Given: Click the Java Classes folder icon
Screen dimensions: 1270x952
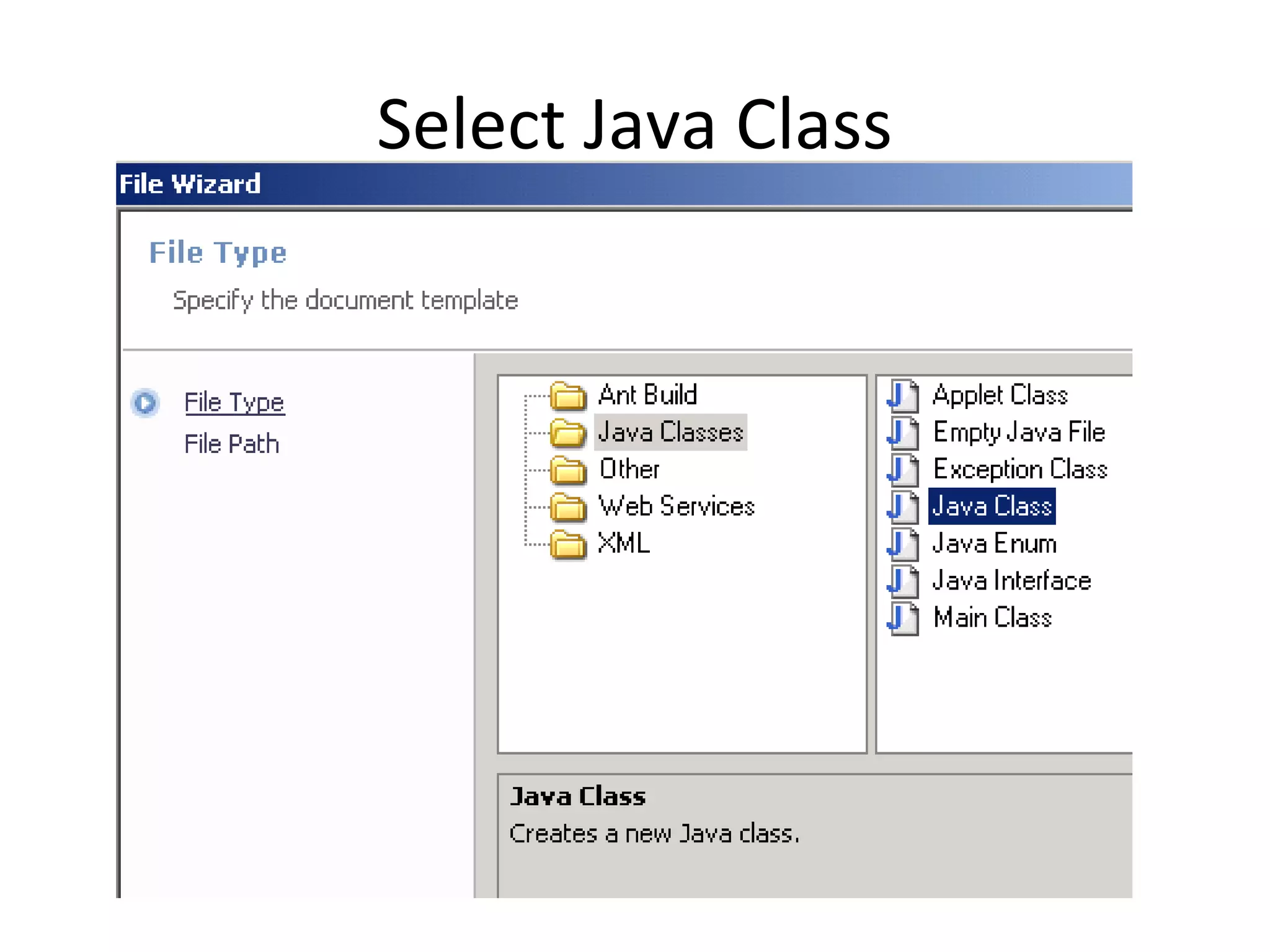Looking at the screenshot, I should [568, 433].
